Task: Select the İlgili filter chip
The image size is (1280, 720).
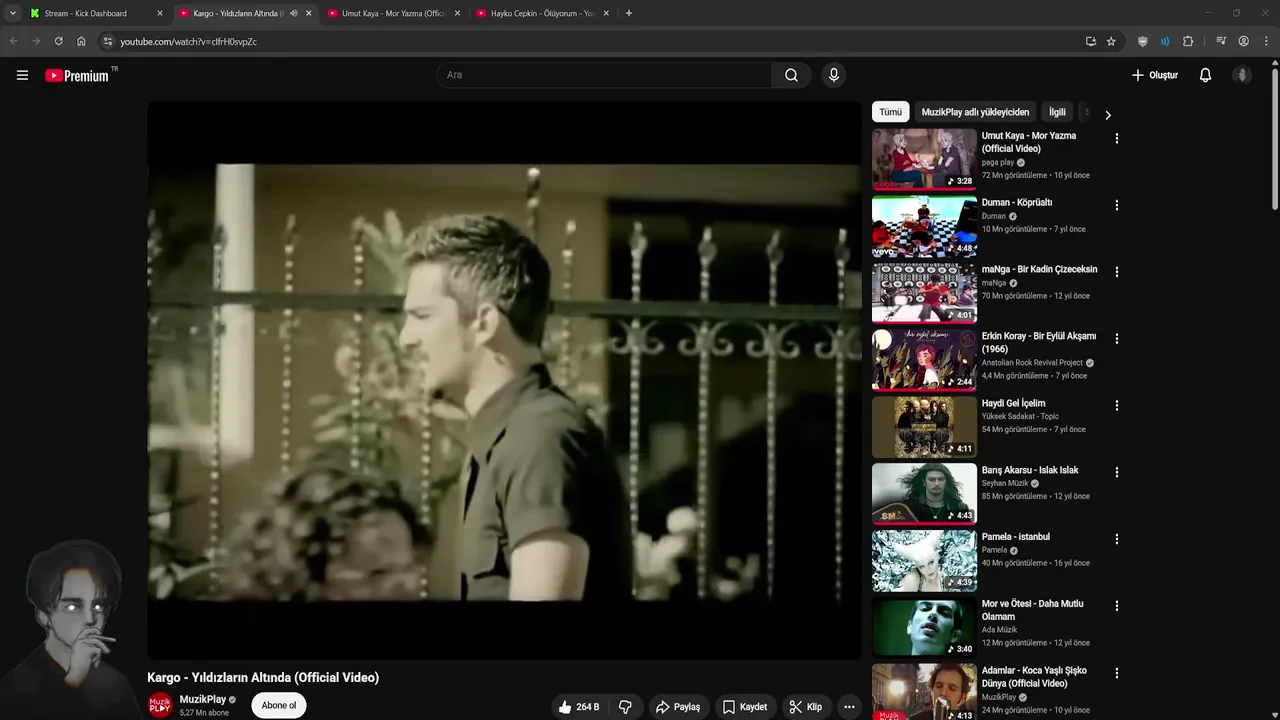Action: point(1057,112)
